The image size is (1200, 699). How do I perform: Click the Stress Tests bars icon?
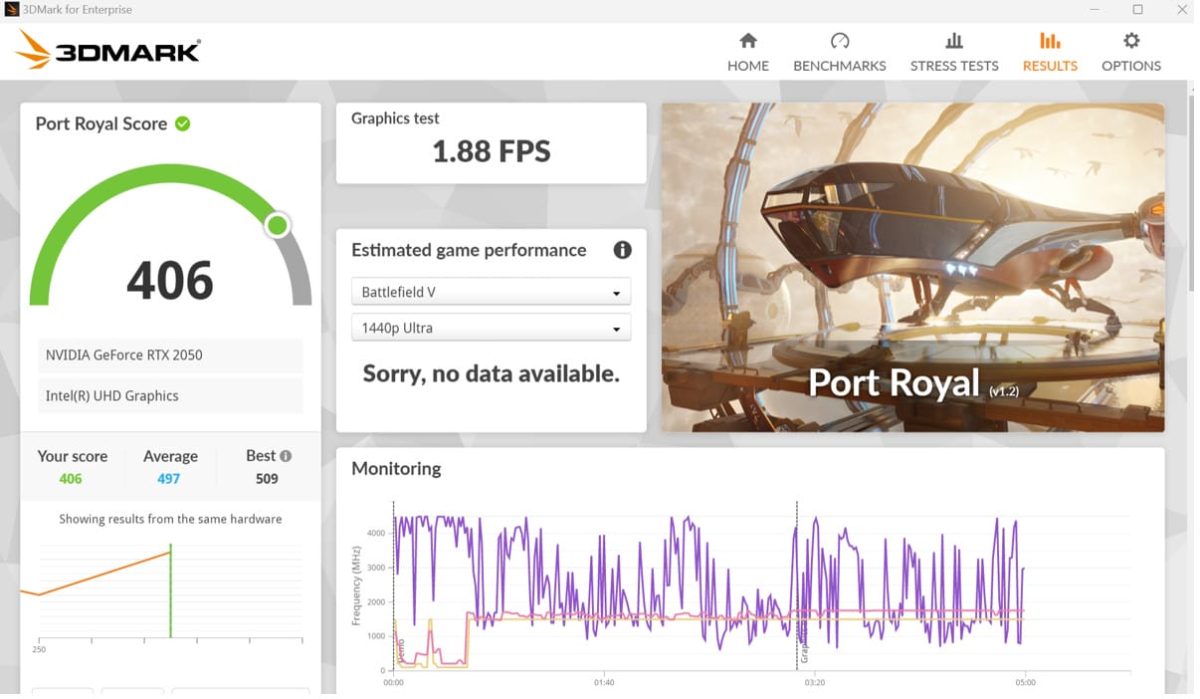pyautogui.click(x=954, y=41)
